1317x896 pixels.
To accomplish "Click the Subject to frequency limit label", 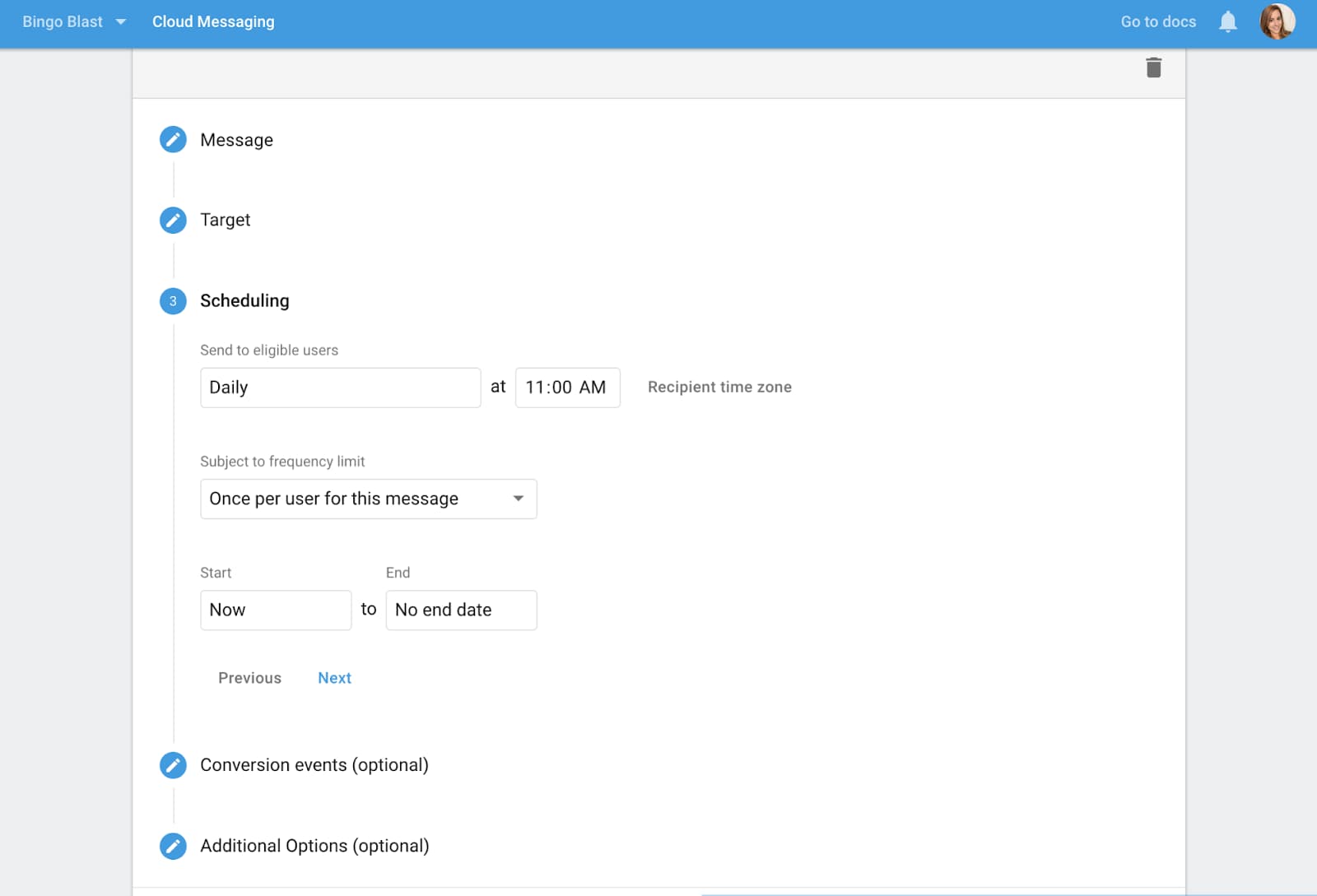I will pos(282,462).
